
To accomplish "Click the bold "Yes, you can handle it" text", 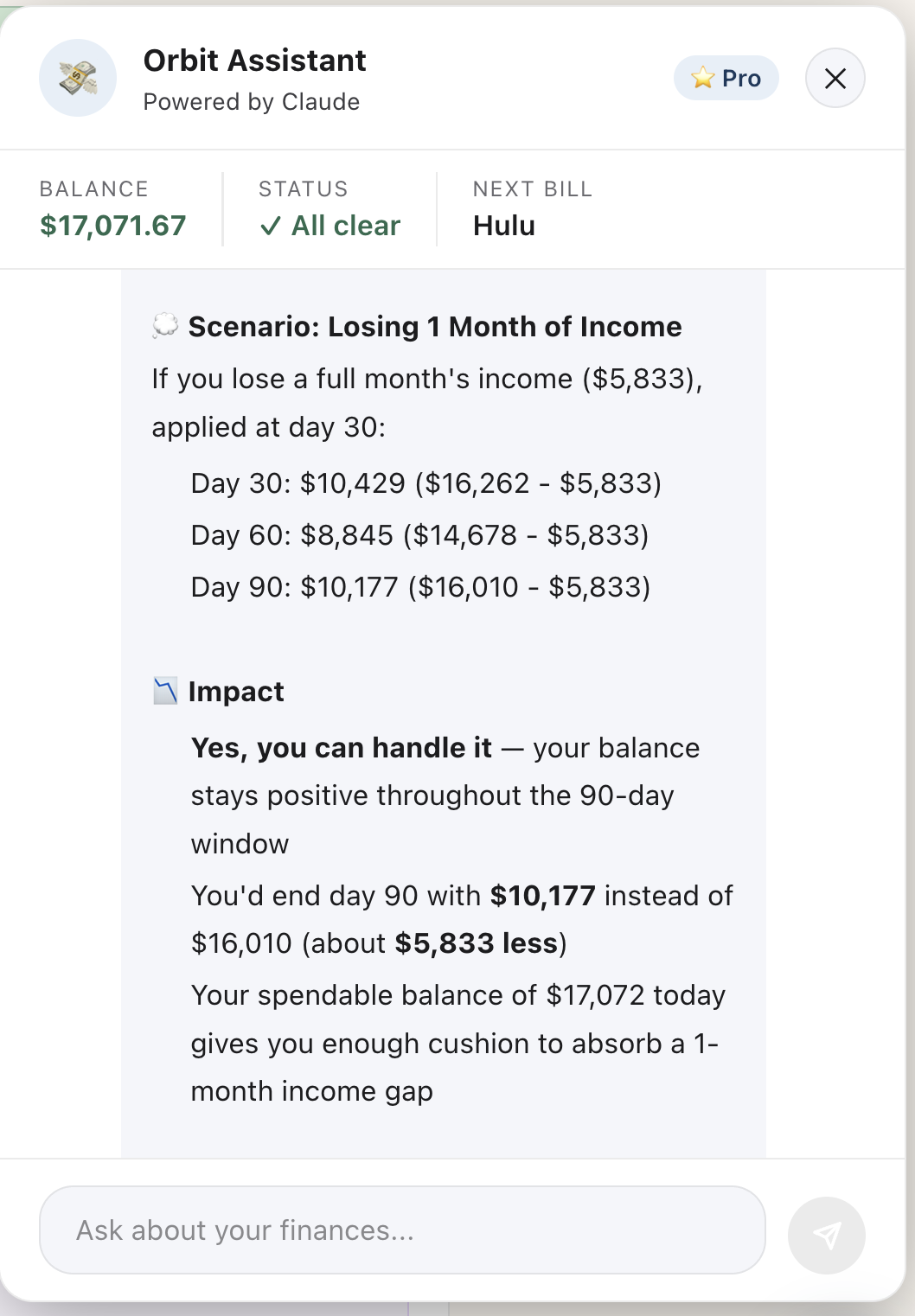I will (342, 748).
